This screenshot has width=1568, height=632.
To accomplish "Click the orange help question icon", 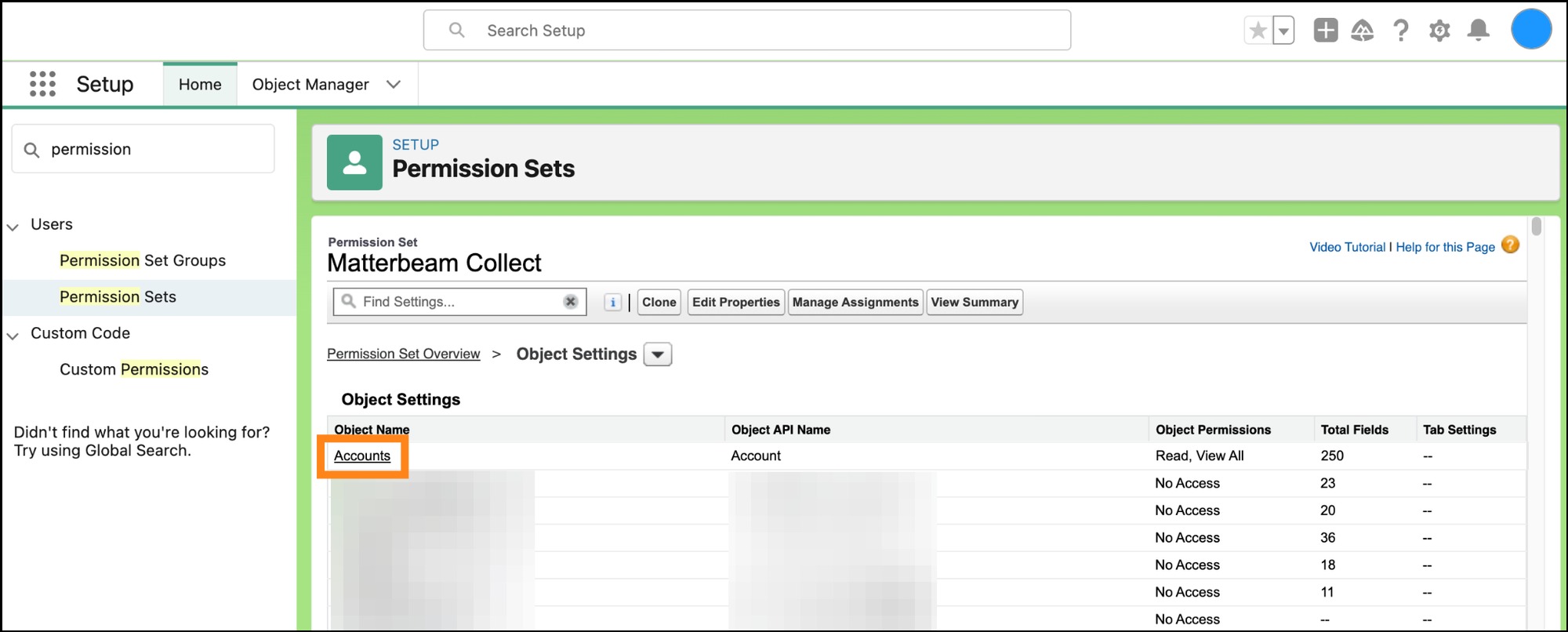I will pos(1511,245).
